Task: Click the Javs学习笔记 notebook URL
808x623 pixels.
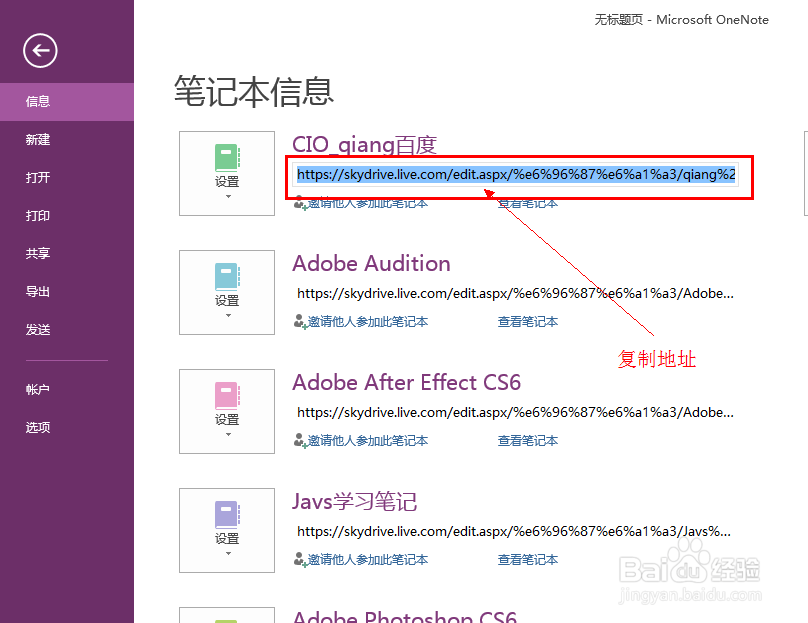Action: tap(514, 532)
